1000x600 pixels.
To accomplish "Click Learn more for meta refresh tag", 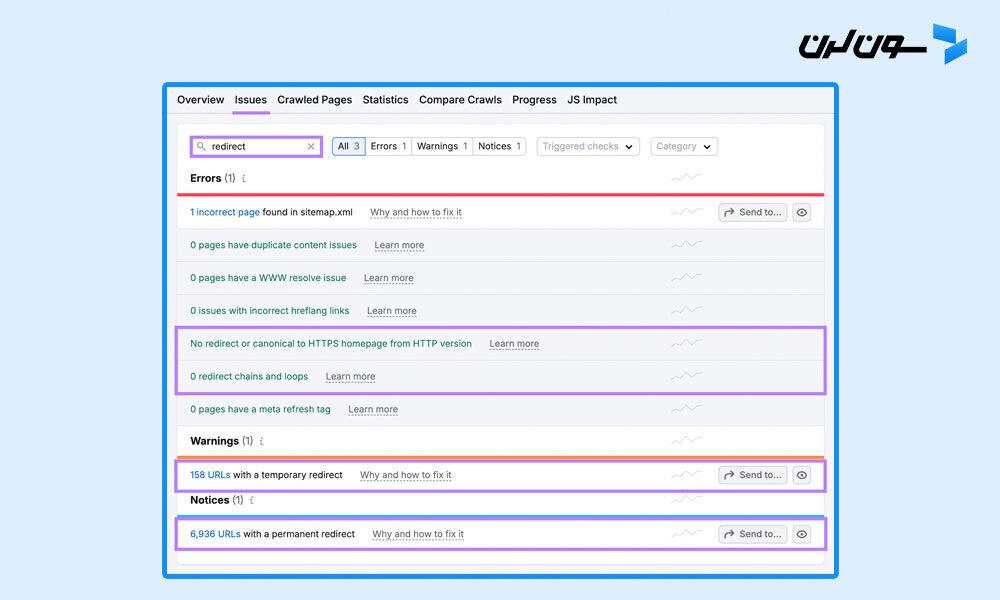I will 373,409.
